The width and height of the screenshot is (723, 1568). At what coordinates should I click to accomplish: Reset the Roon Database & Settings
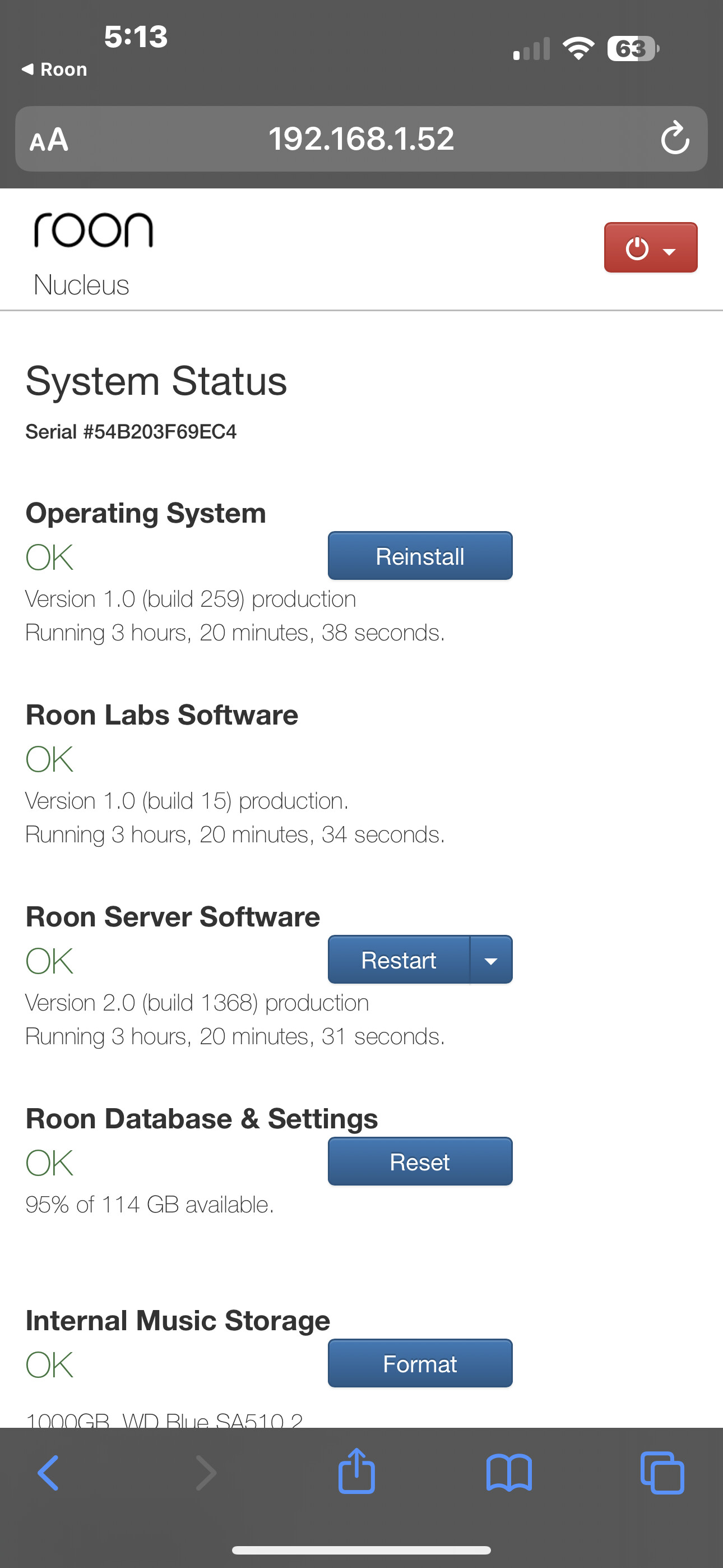tap(420, 1161)
